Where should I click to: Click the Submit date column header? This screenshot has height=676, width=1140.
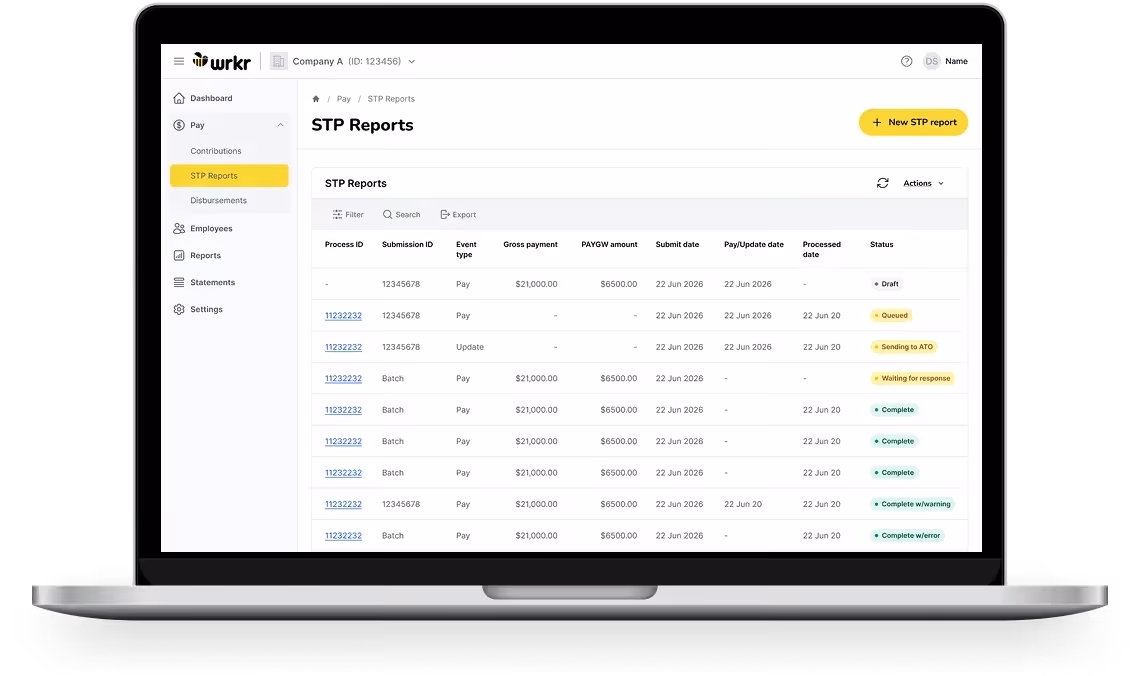(x=678, y=244)
